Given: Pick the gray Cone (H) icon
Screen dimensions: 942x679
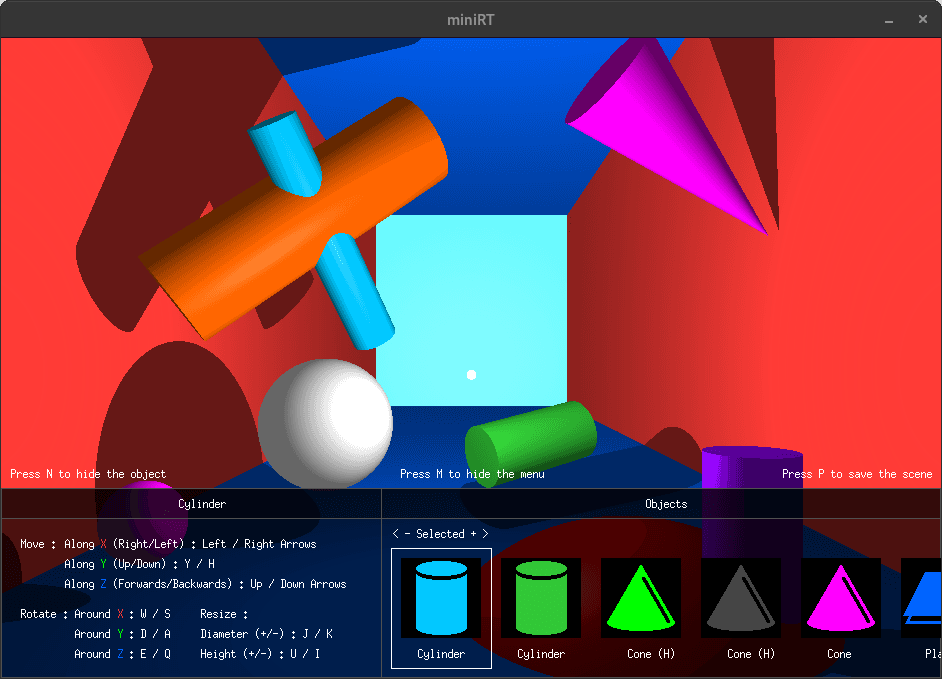Looking at the screenshot, I should 740,598.
